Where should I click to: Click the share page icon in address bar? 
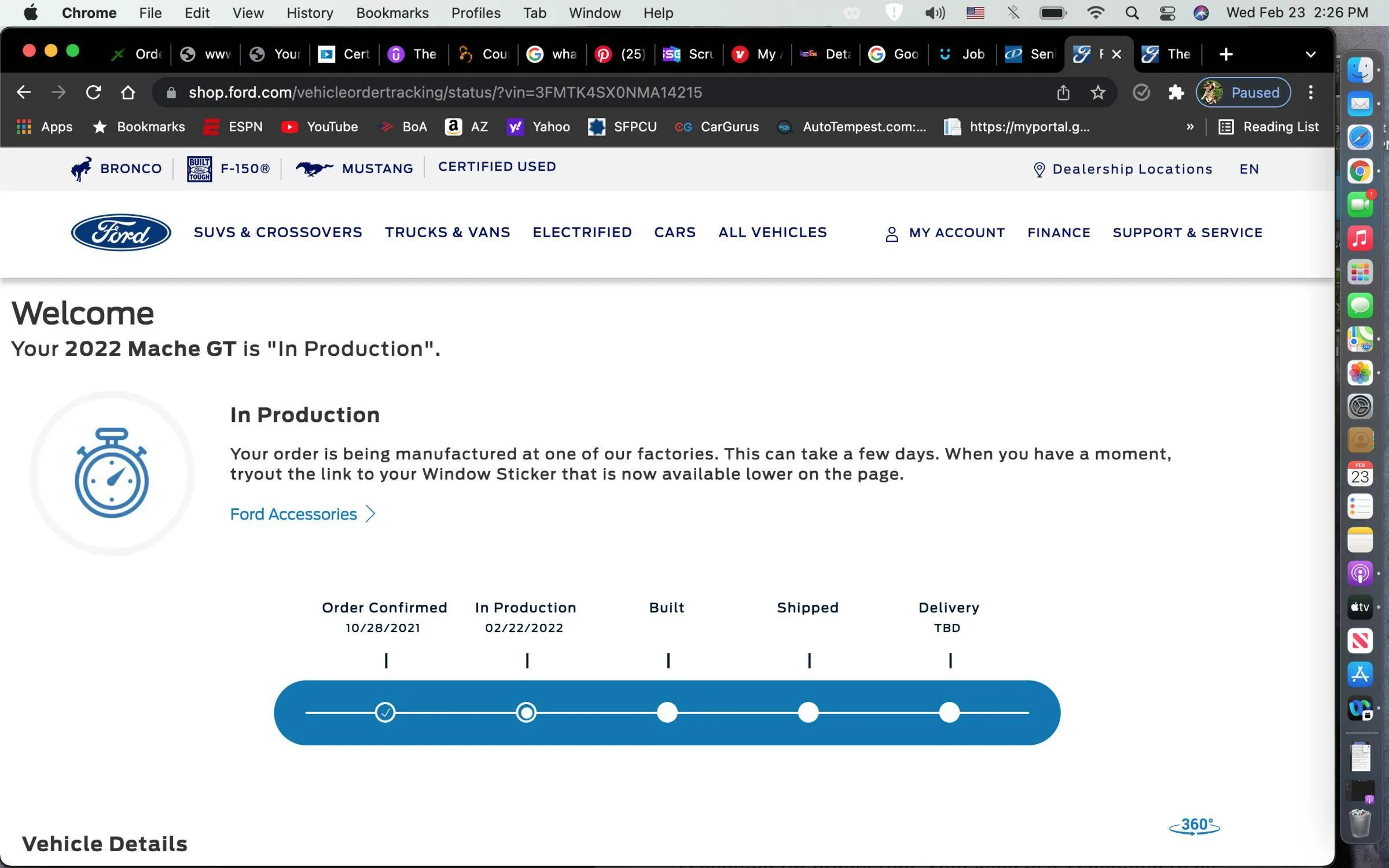point(1063,92)
